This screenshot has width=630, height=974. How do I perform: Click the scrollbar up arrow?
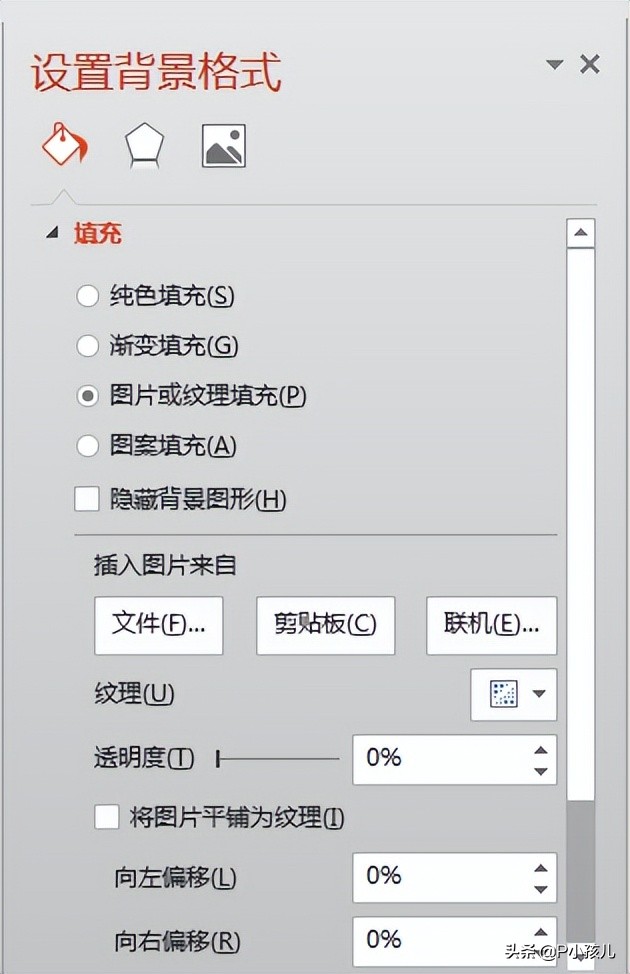(581, 233)
